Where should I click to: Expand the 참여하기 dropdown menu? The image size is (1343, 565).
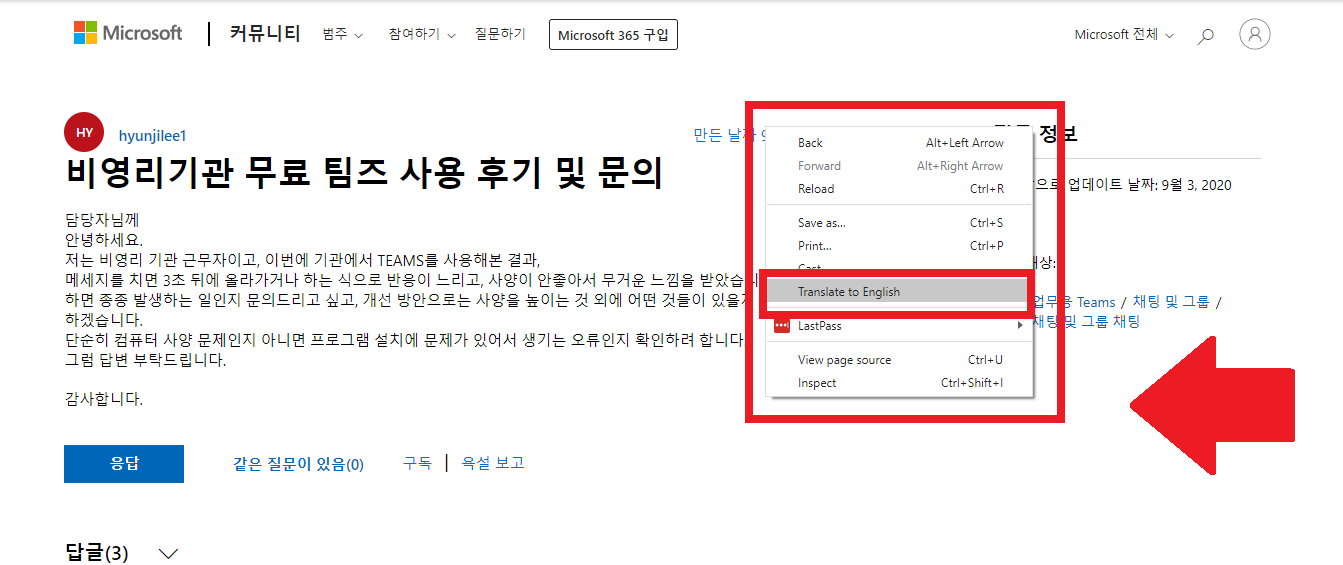[x=422, y=34]
